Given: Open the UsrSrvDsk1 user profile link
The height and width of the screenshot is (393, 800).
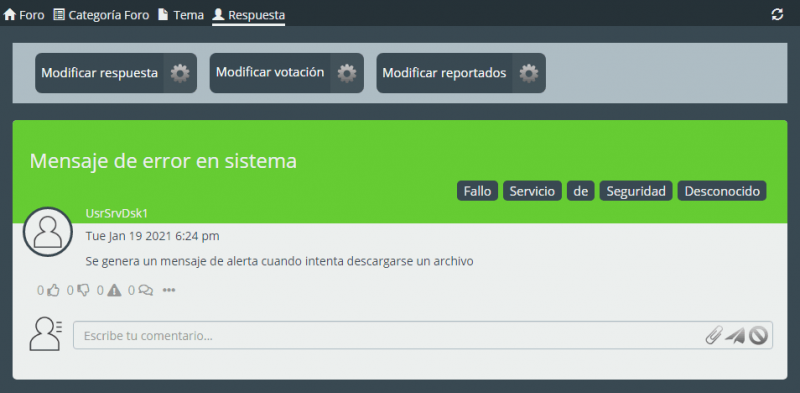Looking at the screenshot, I should (x=117, y=213).
